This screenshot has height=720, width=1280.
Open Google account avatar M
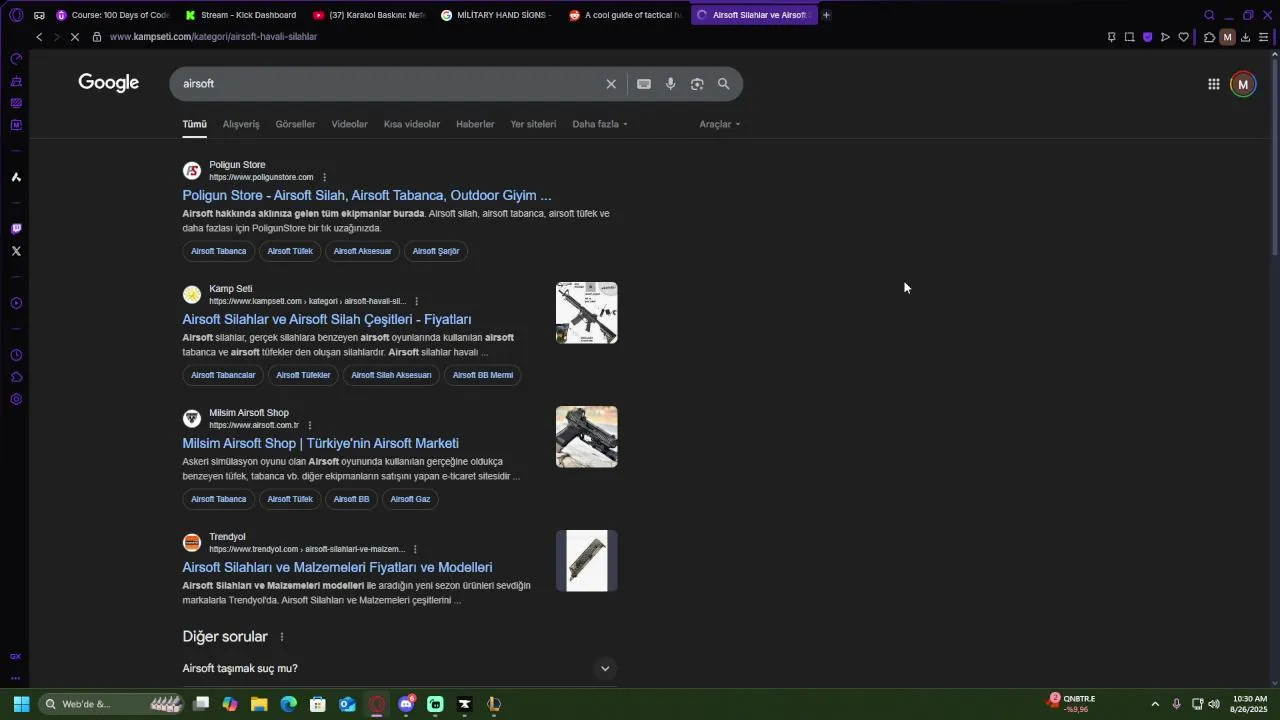coord(1243,84)
